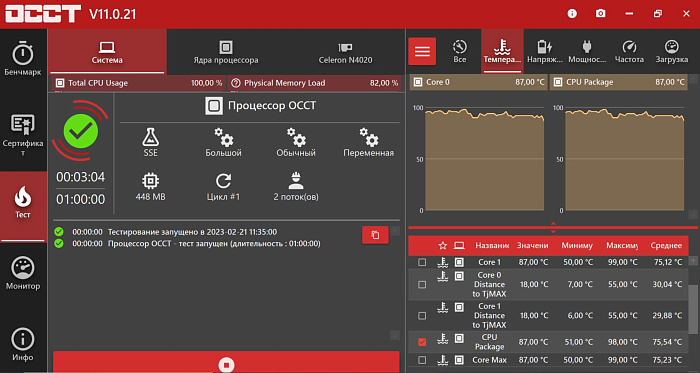Click the elapsed time 00:03:04
This screenshot has height=373, width=700.
[x=80, y=177]
